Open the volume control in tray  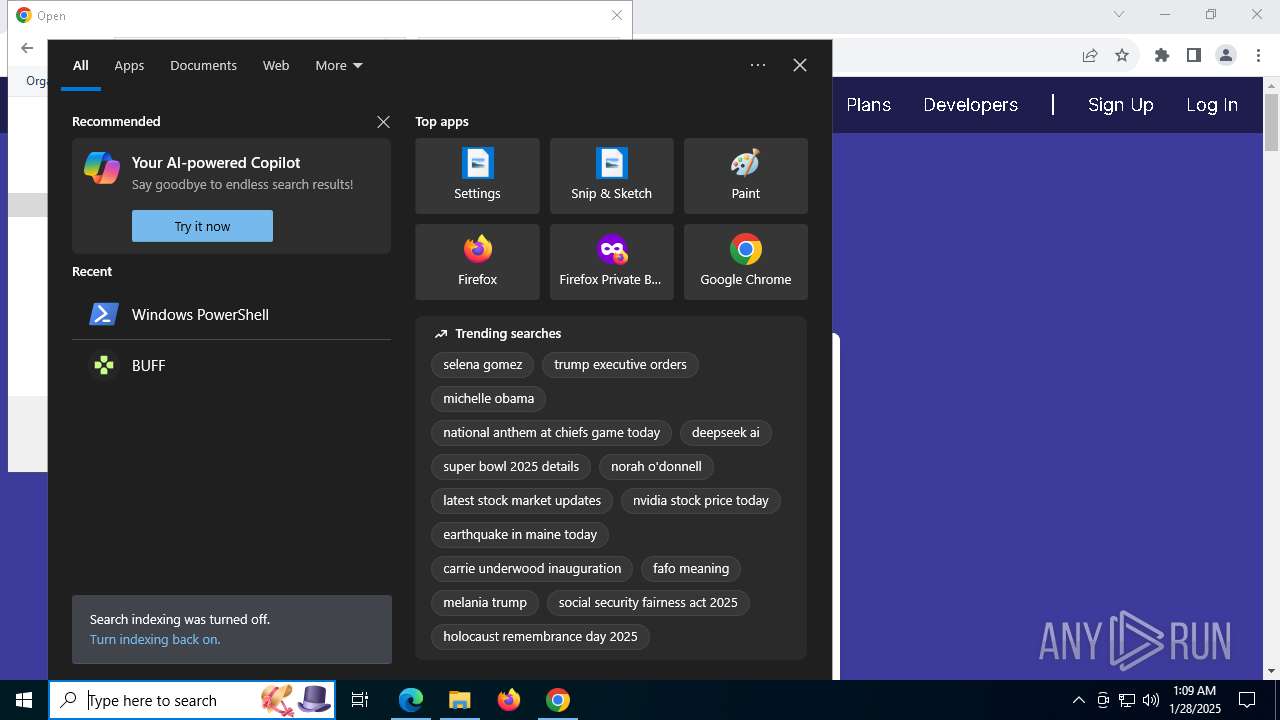coord(1151,700)
